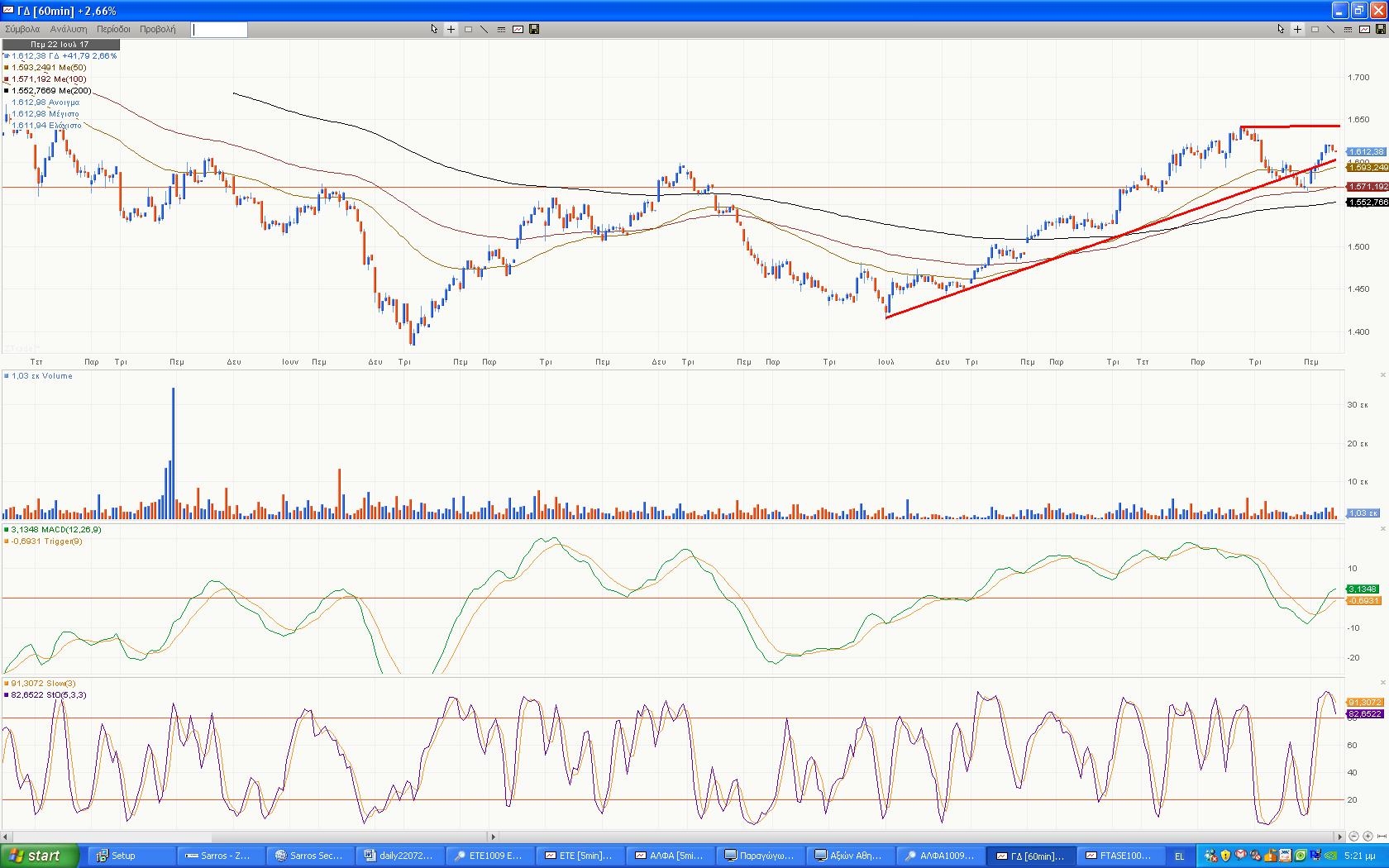Click the zoom in plus icon below the chart
This screenshot has height=868, width=1389.
(x=1368, y=837)
